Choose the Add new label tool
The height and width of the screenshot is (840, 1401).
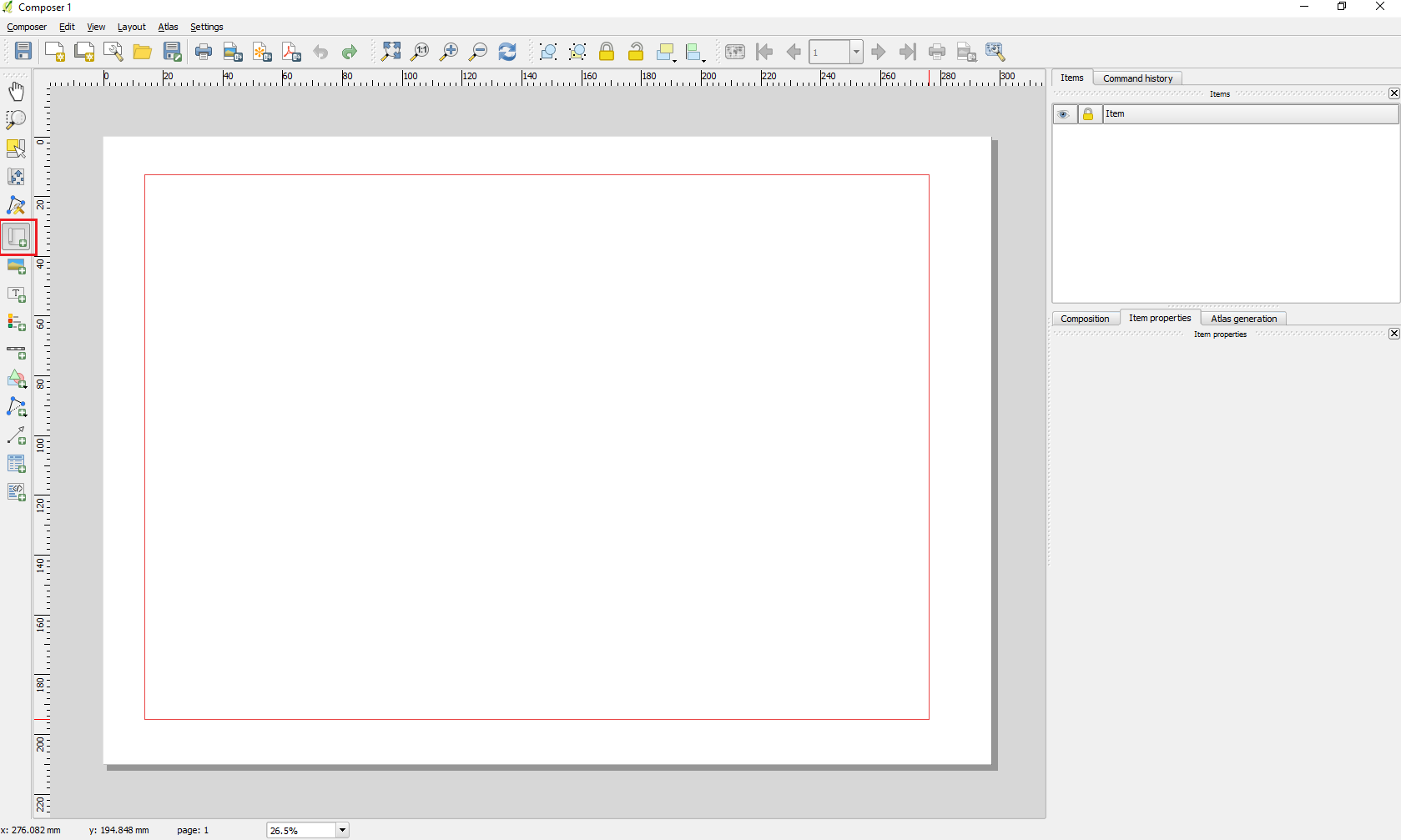(17, 295)
